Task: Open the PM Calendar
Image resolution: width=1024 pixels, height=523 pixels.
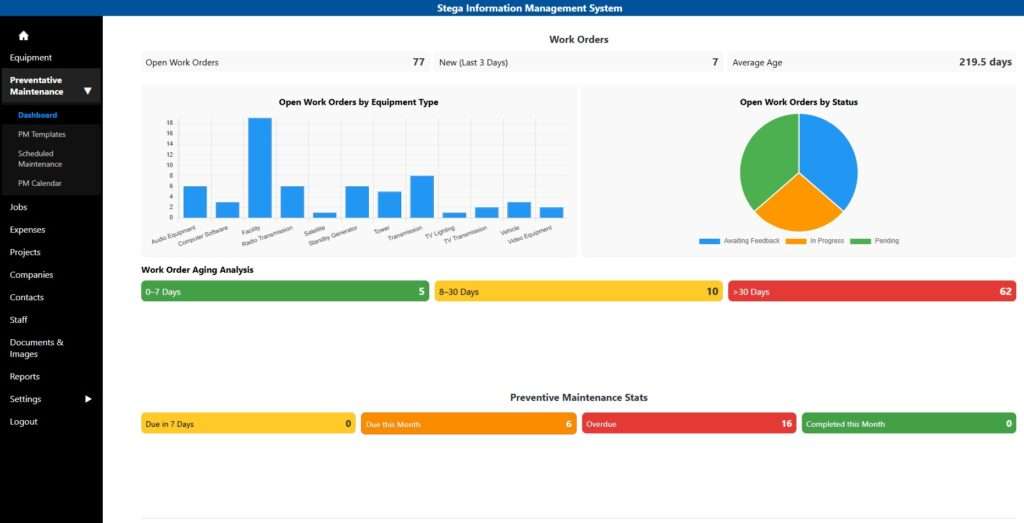Action: point(39,183)
